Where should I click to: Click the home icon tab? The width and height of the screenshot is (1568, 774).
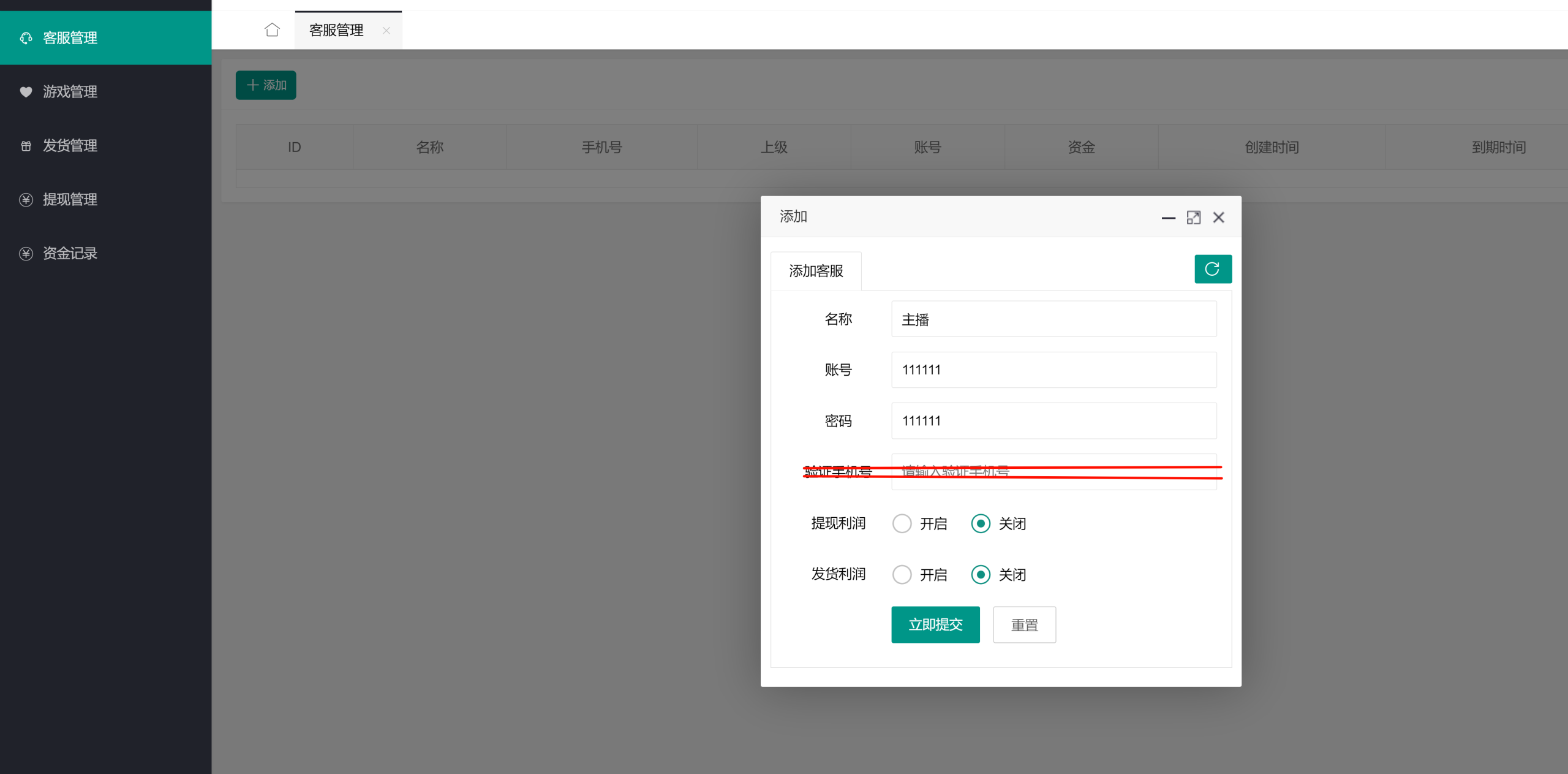tap(272, 30)
